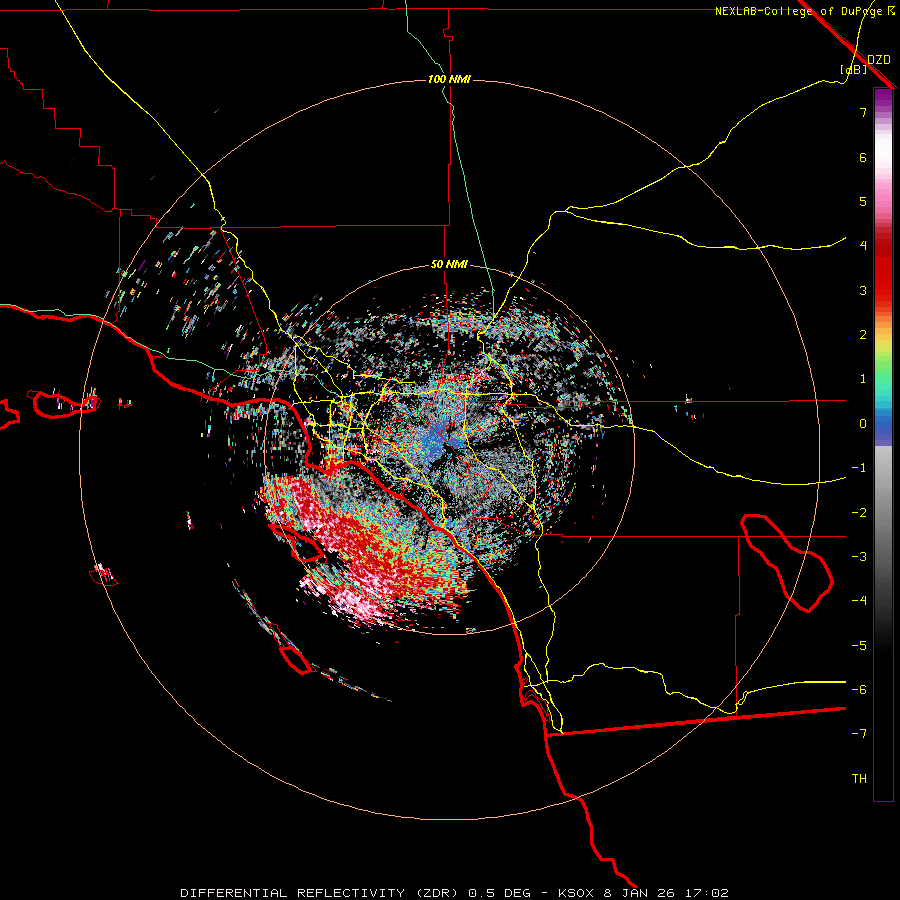Click the 50 NMI range ring label

pos(449,264)
